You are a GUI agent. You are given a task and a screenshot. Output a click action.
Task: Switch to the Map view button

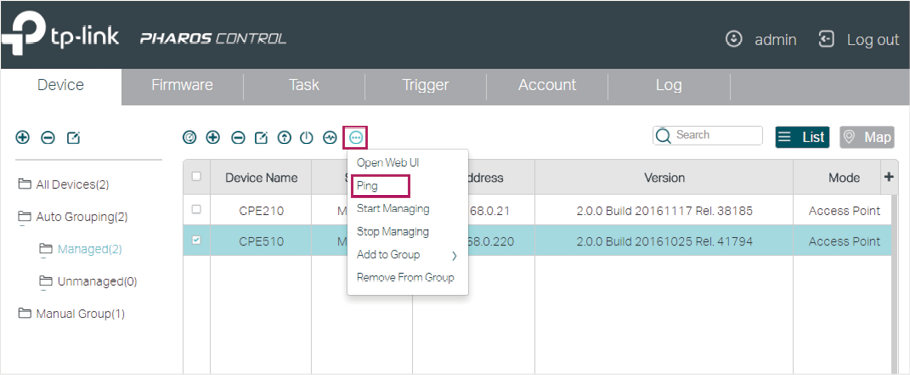point(866,137)
